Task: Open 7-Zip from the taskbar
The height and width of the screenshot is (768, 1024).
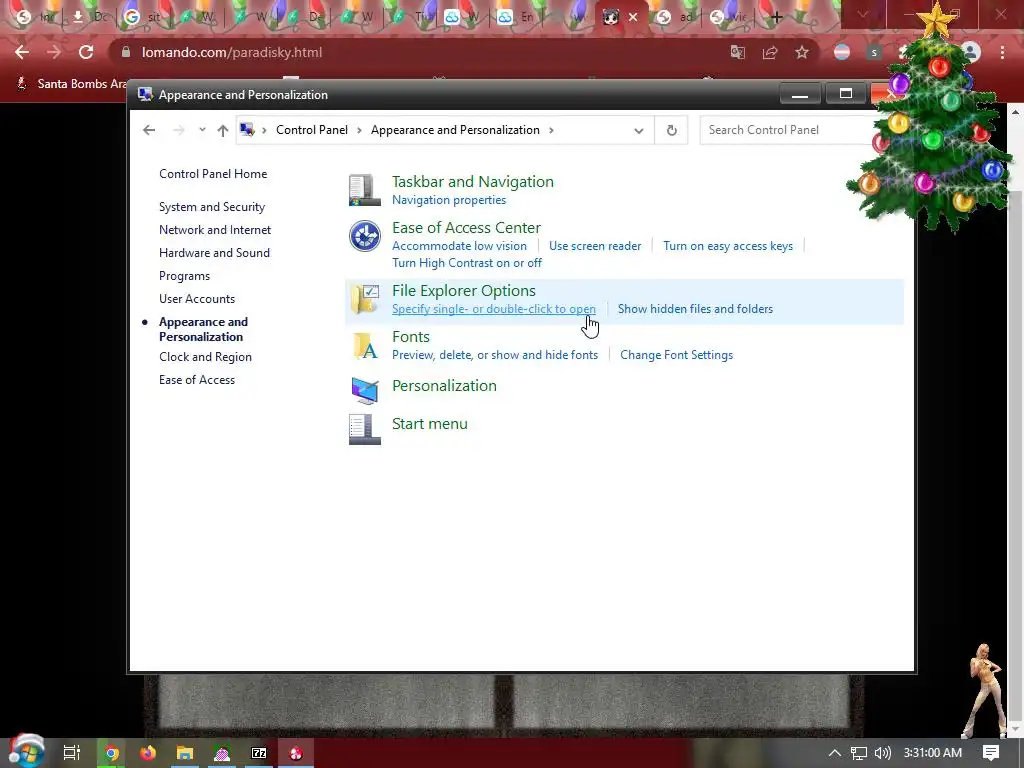Action: [x=259, y=753]
